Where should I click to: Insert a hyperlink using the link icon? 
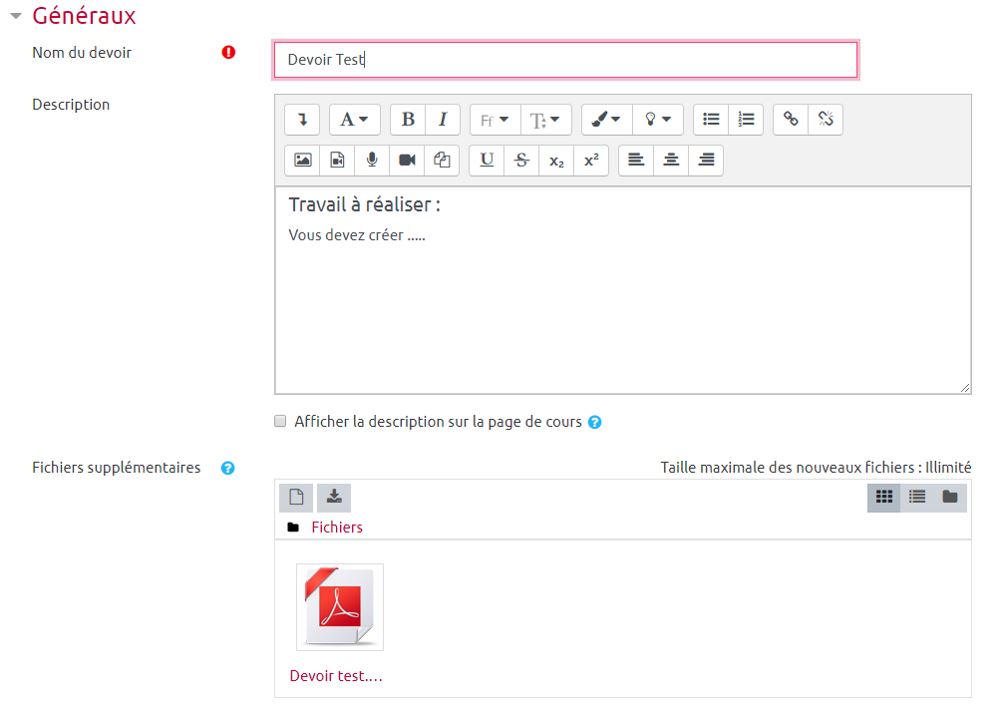(x=791, y=120)
